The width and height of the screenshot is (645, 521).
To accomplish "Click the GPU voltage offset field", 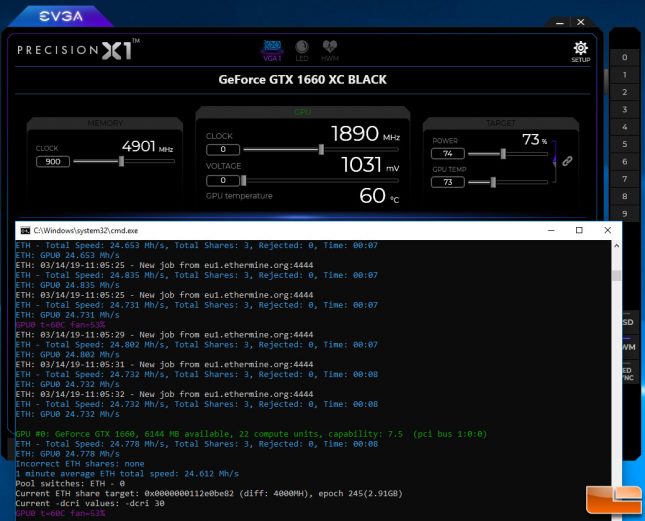I will click(223, 180).
